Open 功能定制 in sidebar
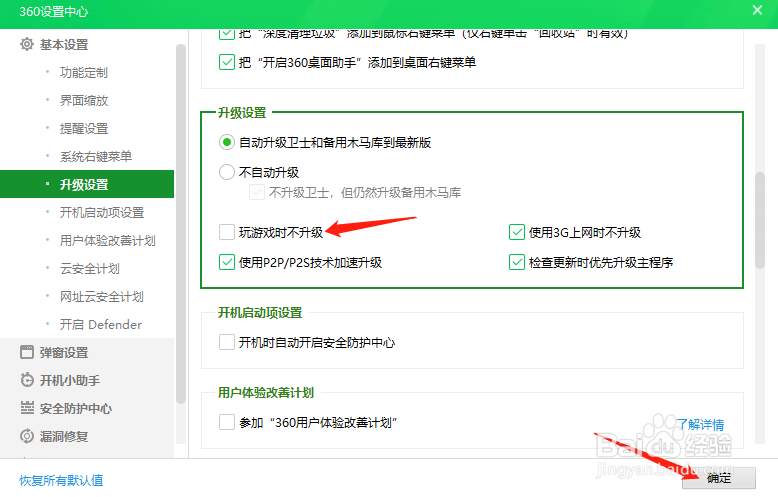778x497 pixels. (84, 72)
